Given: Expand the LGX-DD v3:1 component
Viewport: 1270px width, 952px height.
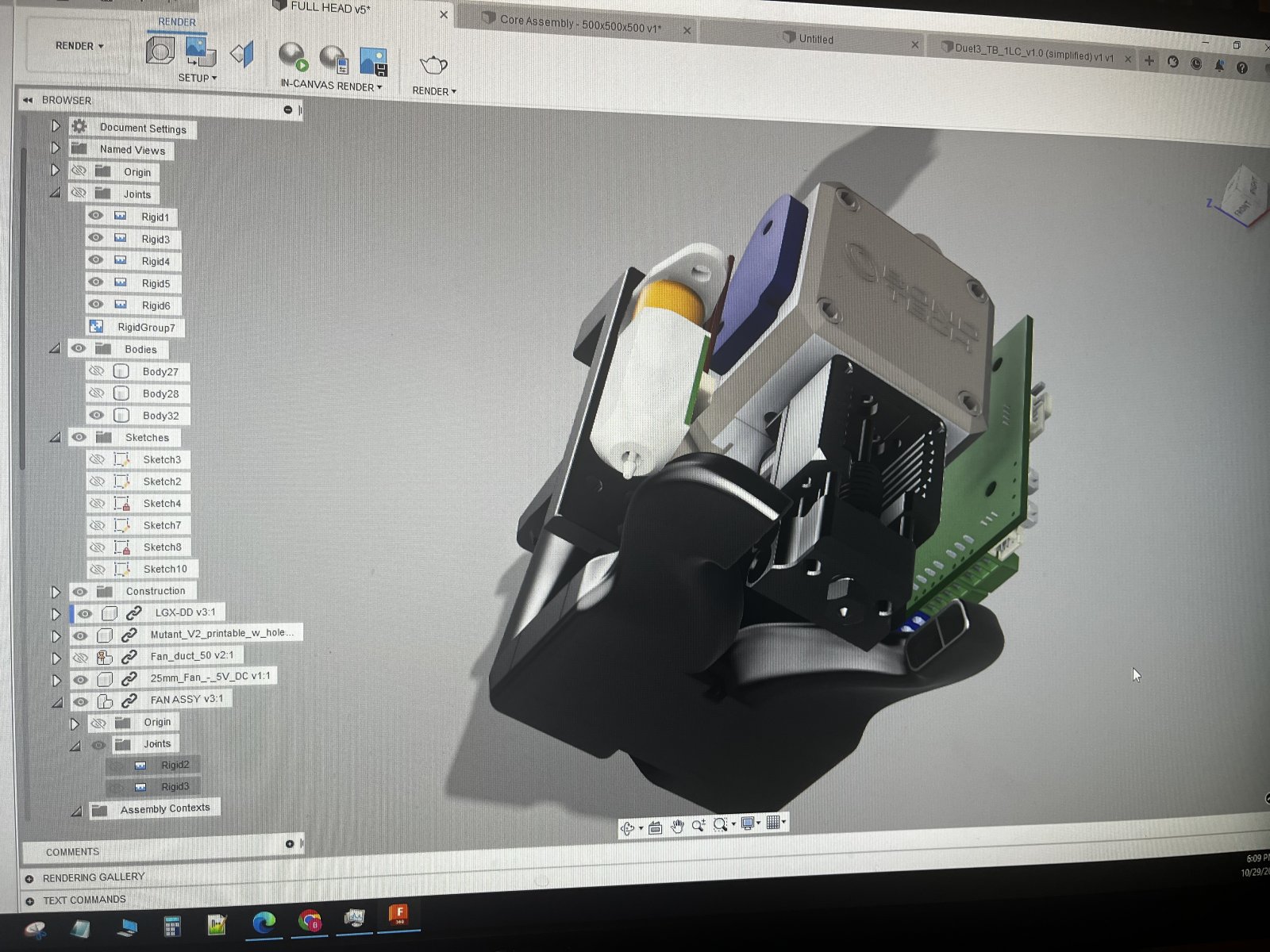Looking at the screenshot, I should tap(56, 613).
